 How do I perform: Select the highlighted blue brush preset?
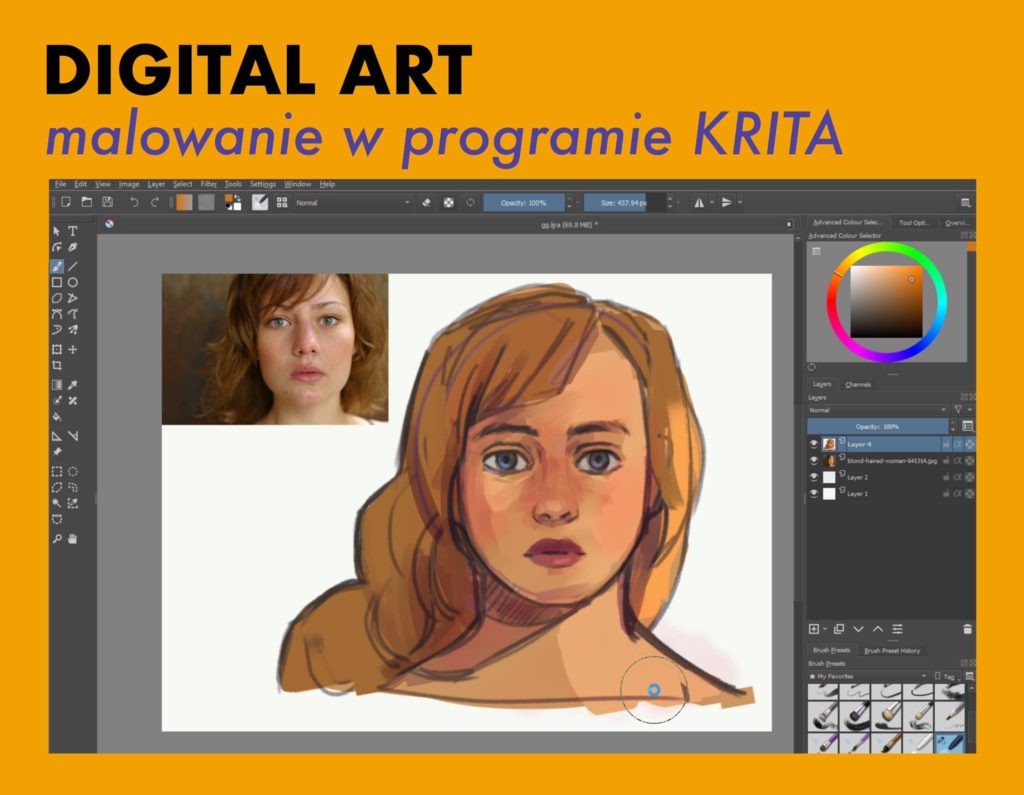pyautogui.click(x=950, y=743)
